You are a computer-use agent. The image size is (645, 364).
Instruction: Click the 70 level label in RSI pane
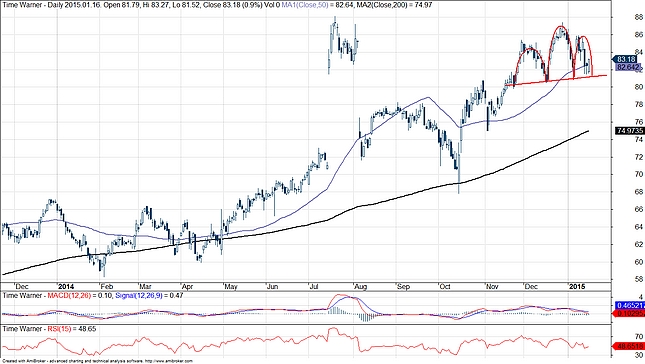pyautogui.click(x=639, y=337)
